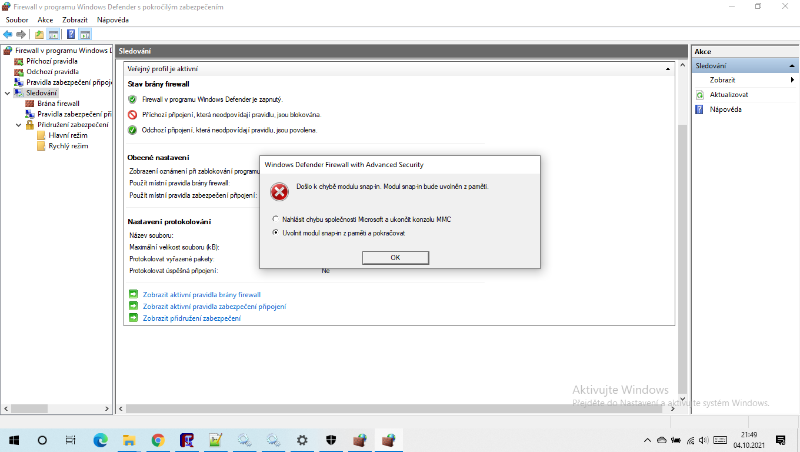
Task: Click green arrow icon beside brány firewall link
Action: click(133, 294)
